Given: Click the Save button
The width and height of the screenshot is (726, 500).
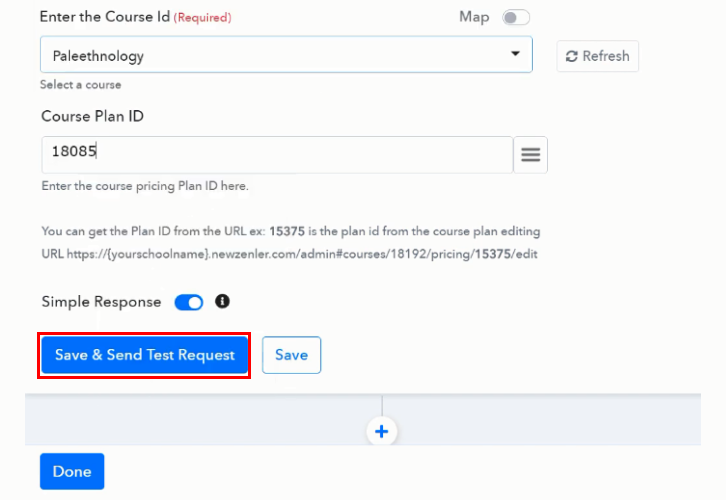Looking at the screenshot, I should 291,355.
